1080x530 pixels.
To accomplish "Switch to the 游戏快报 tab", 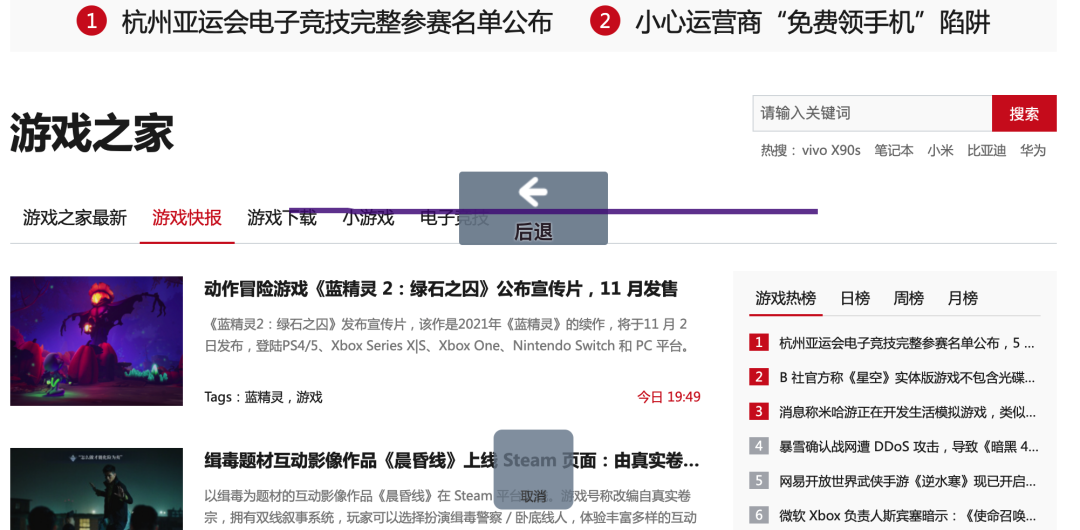I will (187, 218).
